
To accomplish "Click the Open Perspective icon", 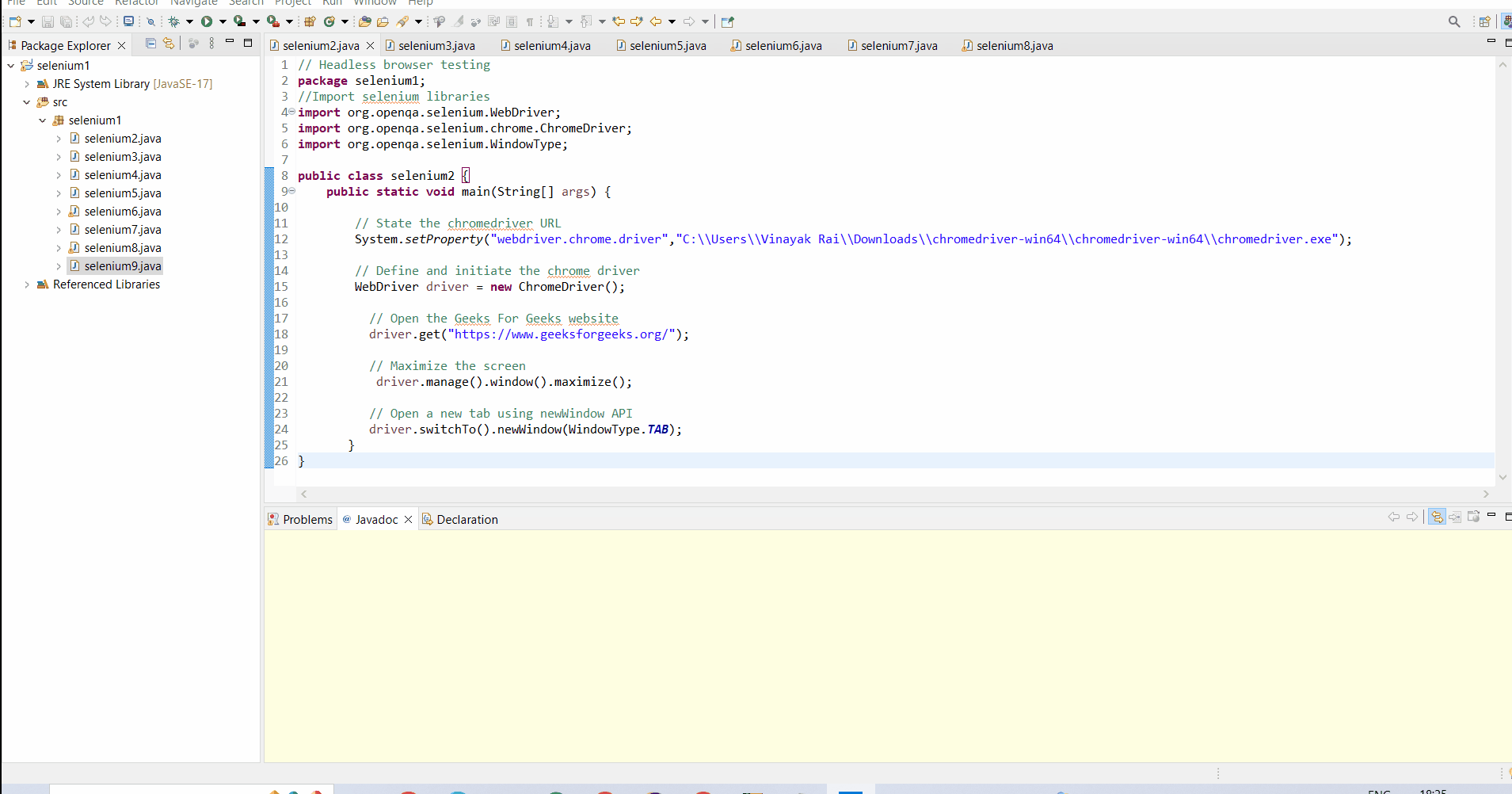I will coord(1484,21).
